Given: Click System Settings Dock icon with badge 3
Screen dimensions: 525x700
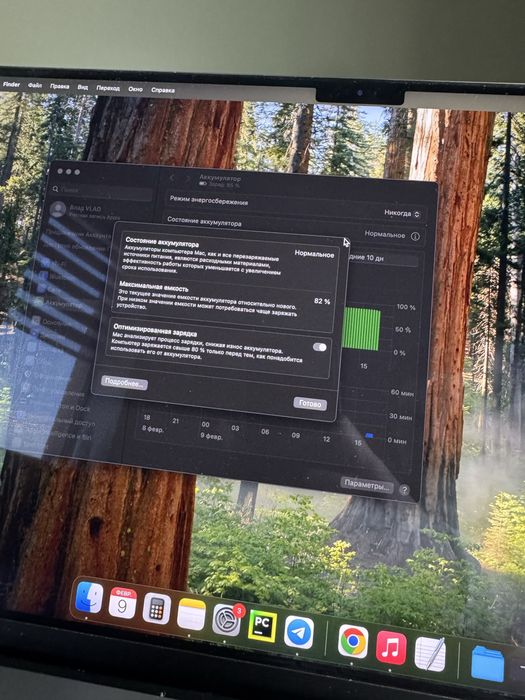Looking at the screenshot, I should (226, 620).
